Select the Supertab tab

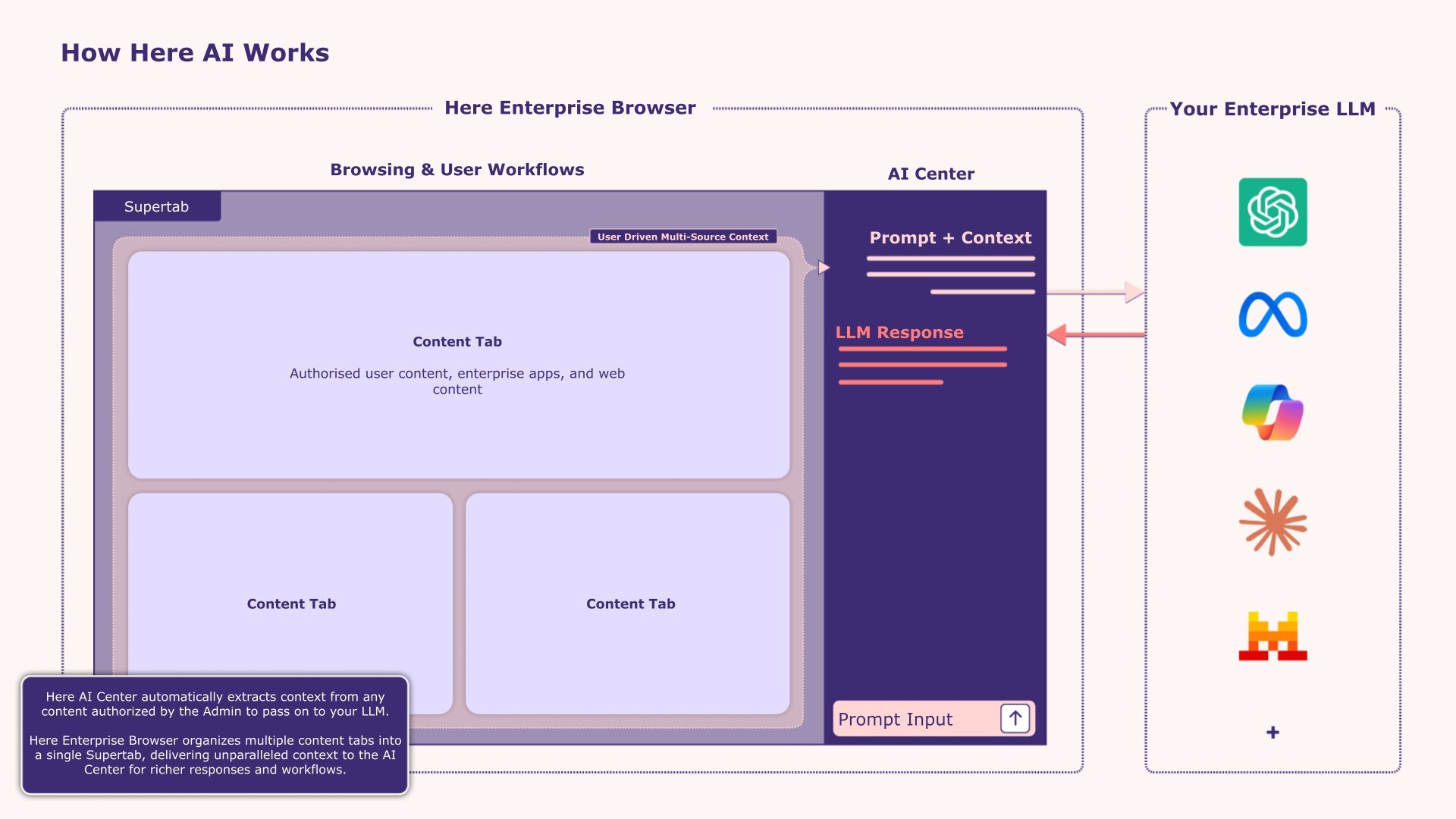coord(157,206)
